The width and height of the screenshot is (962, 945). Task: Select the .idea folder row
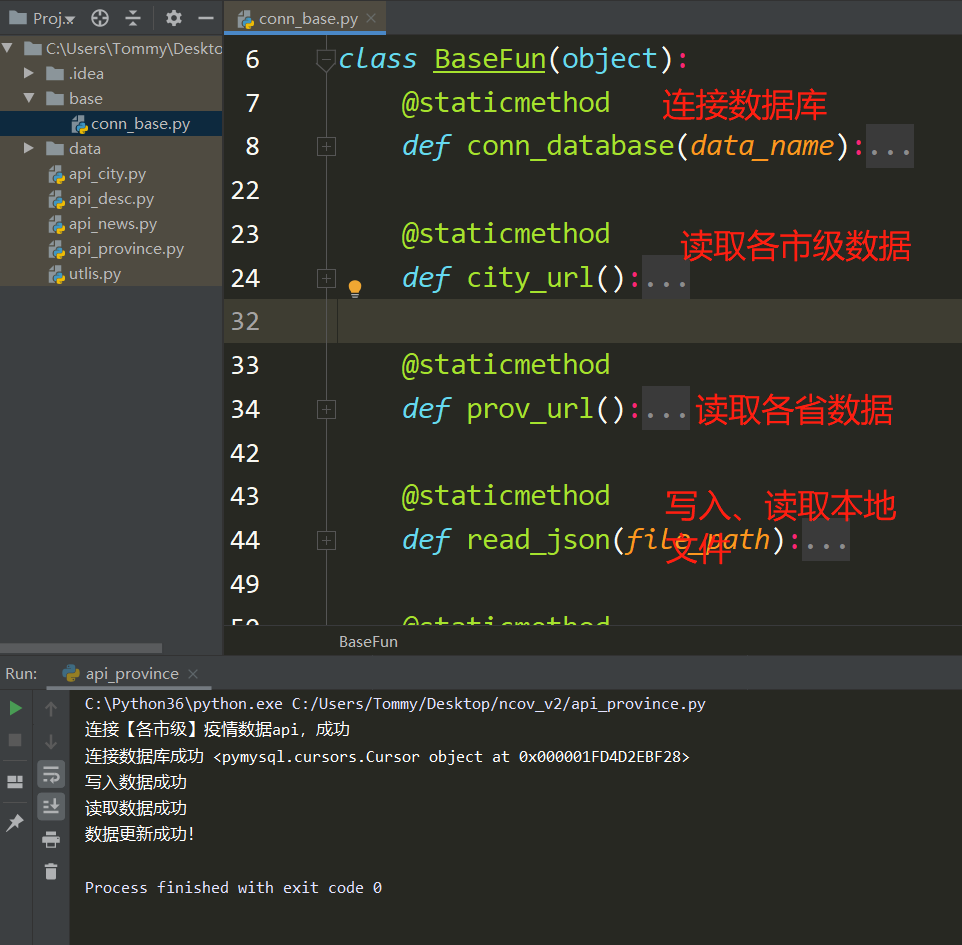tap(110, 74)
